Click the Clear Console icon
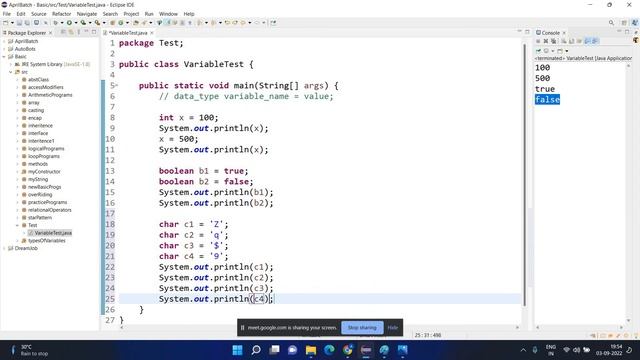The image size is (640, 360). point(564,41)
